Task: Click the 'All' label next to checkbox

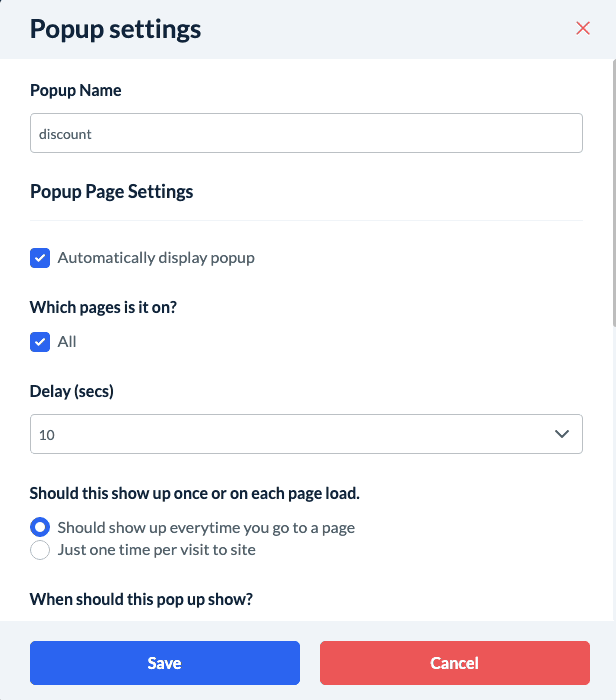Action: (67, 342)
